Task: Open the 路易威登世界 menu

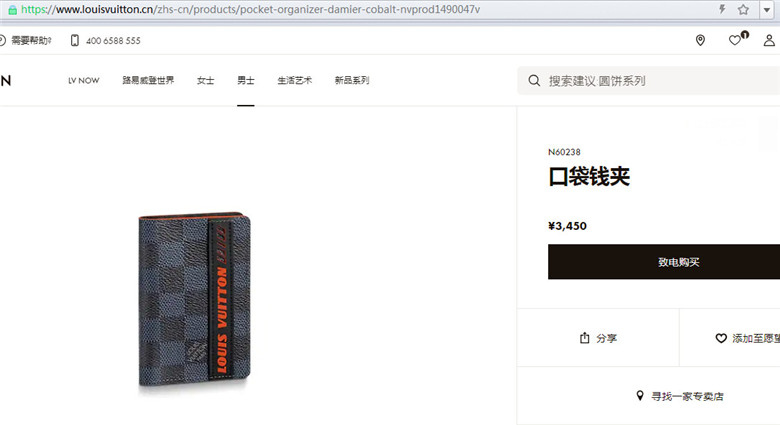Action: [x=148, y=80]
